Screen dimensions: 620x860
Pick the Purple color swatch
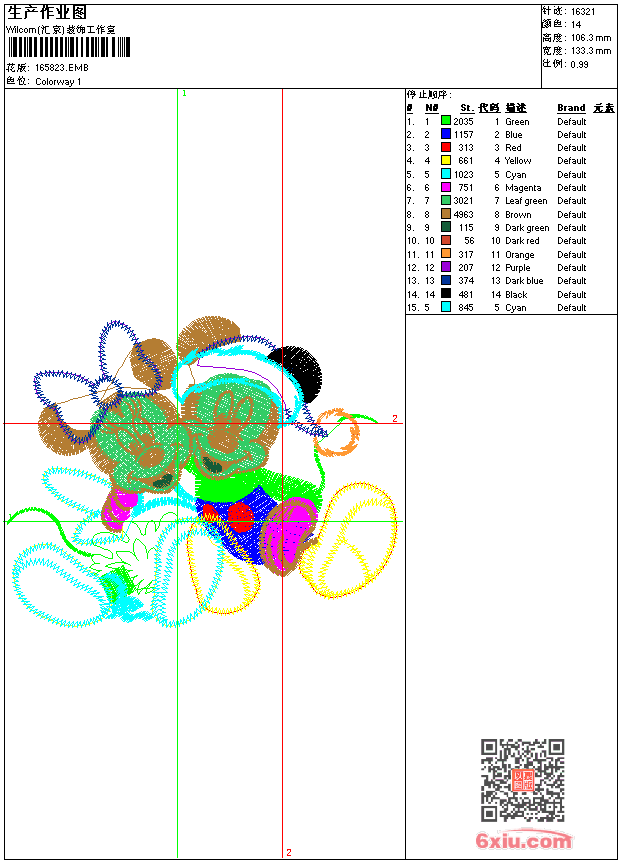[x=446, y=267]
